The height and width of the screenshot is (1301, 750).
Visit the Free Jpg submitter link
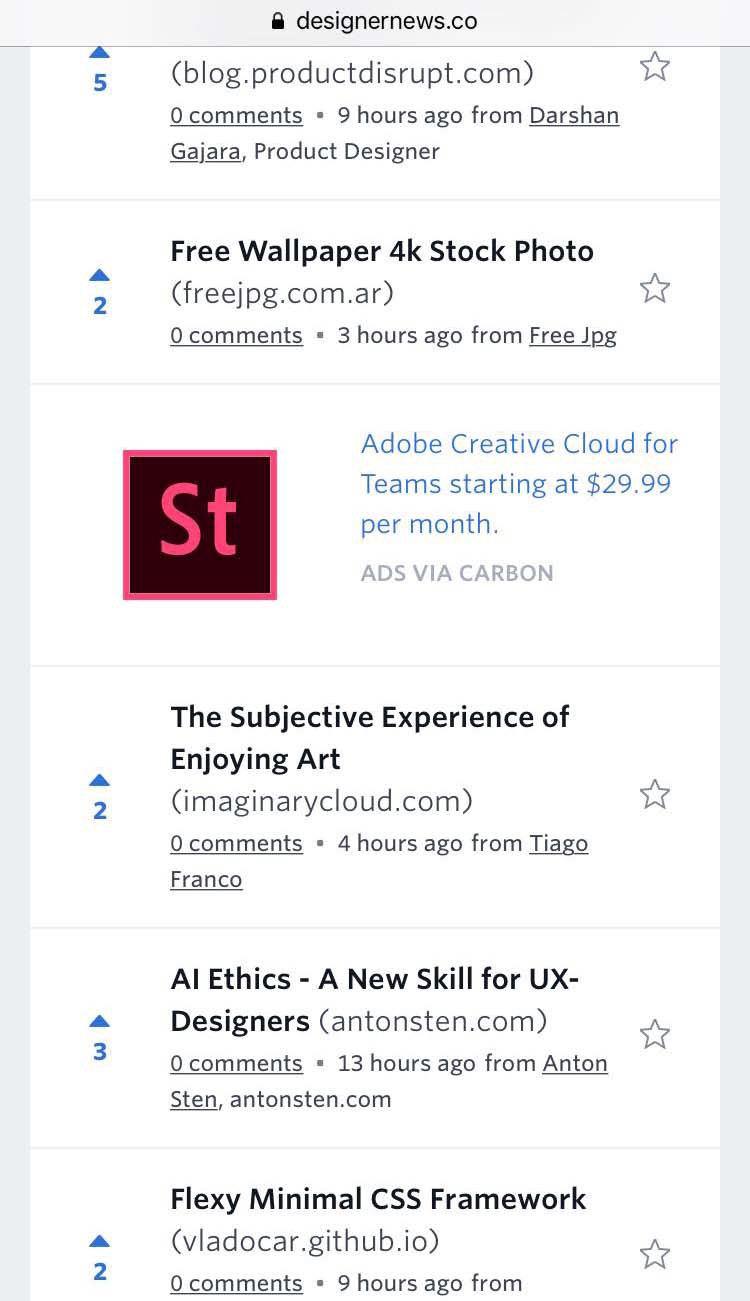572,335
